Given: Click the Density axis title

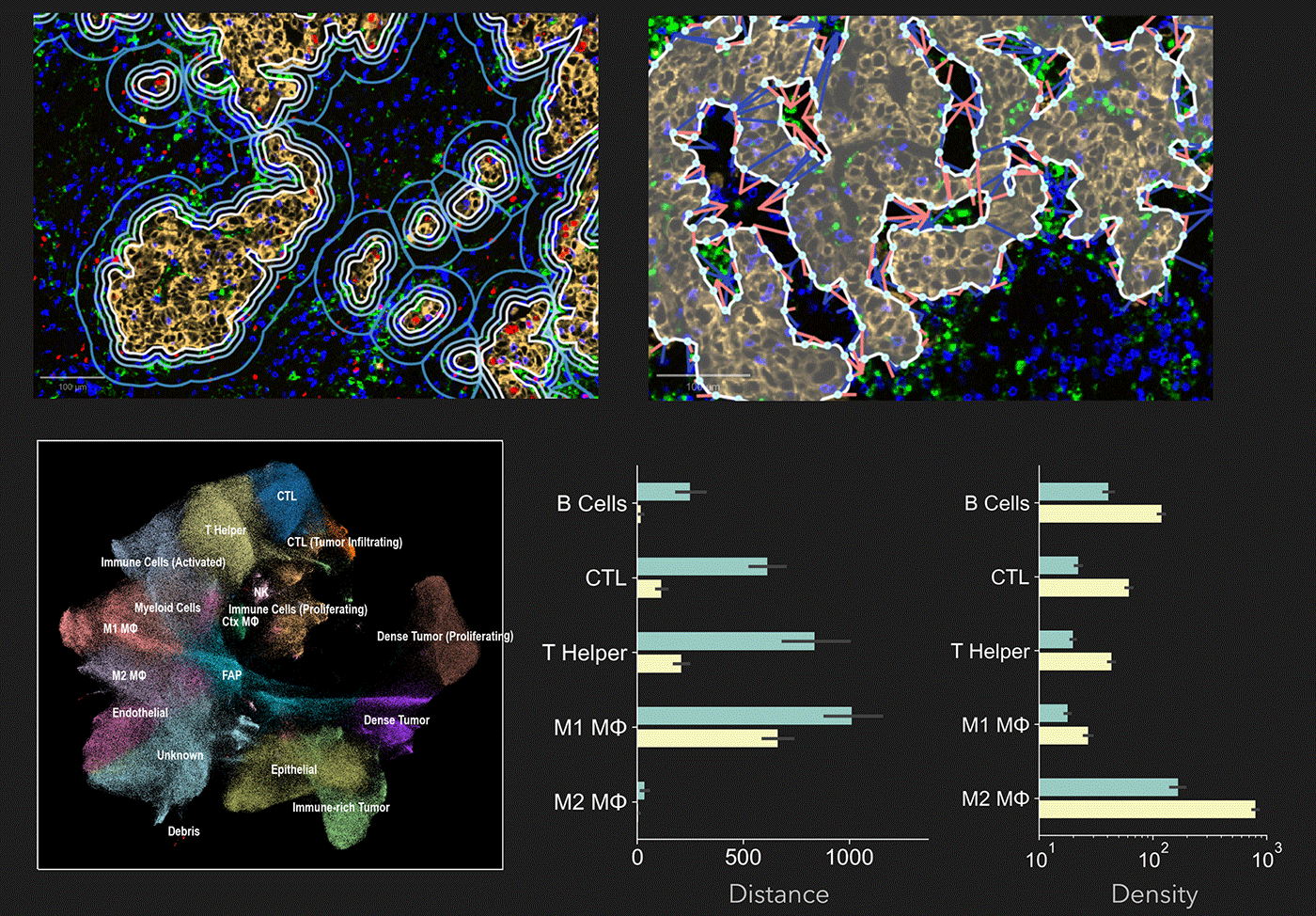Looking at the screenshot, I should tap(1154, 894).
